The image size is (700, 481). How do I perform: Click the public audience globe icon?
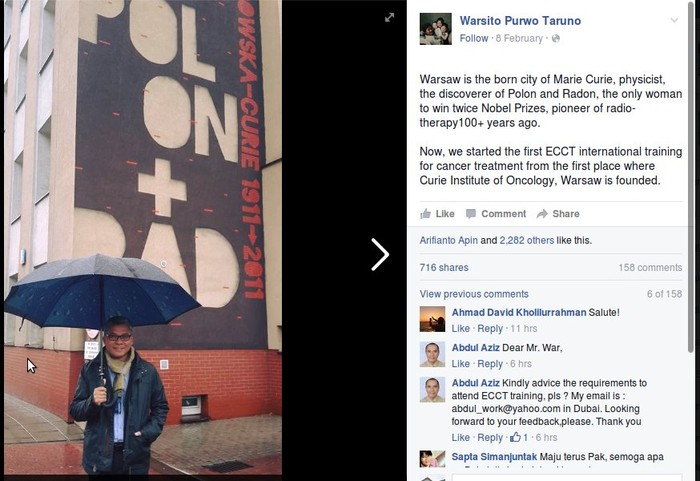pos(556,39)
